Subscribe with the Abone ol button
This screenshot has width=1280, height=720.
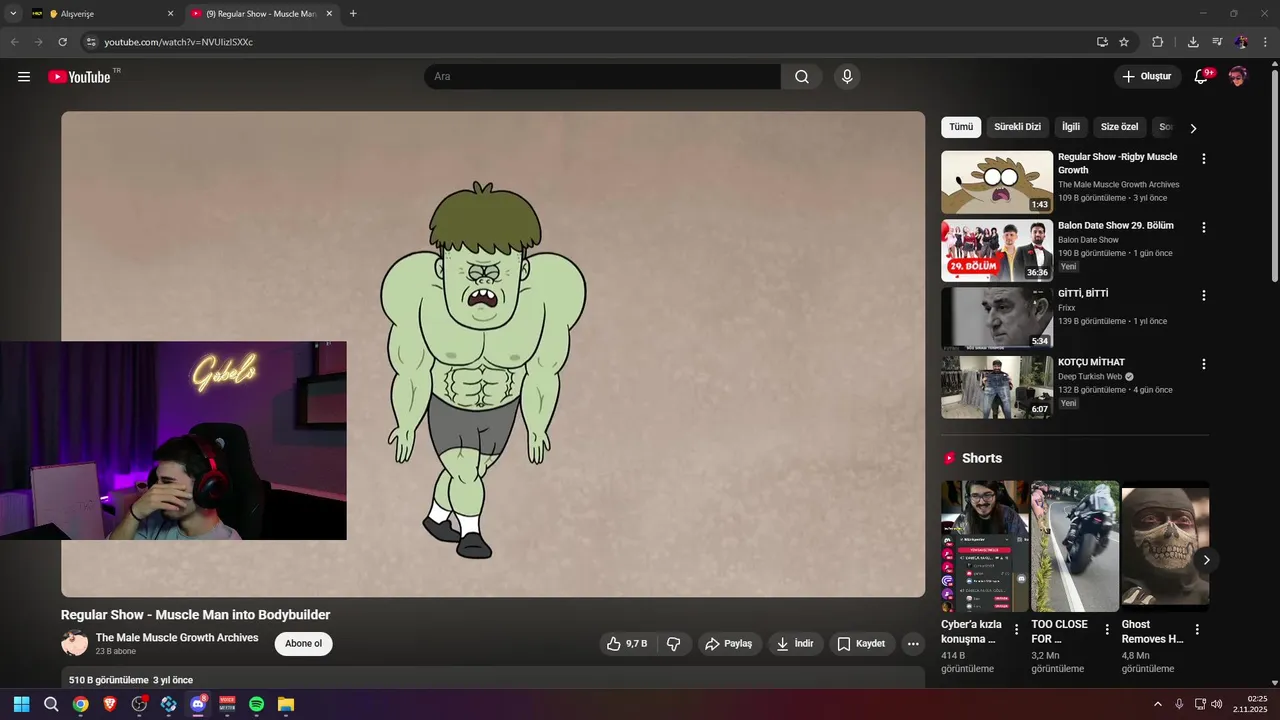click(304, 644)
